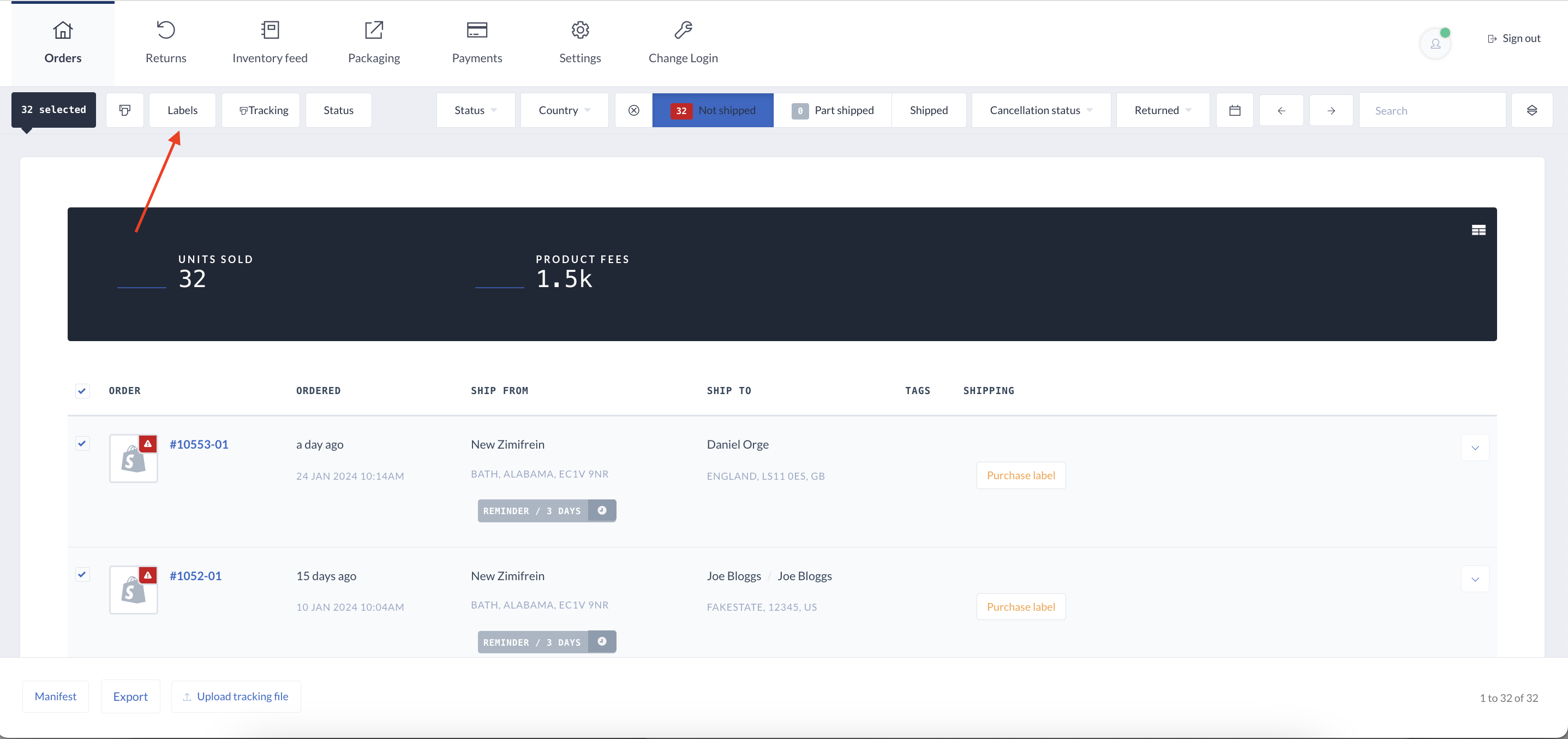Uncheck the checkbox for order #1052-01
1568x739 pixels.
point(82,575)
